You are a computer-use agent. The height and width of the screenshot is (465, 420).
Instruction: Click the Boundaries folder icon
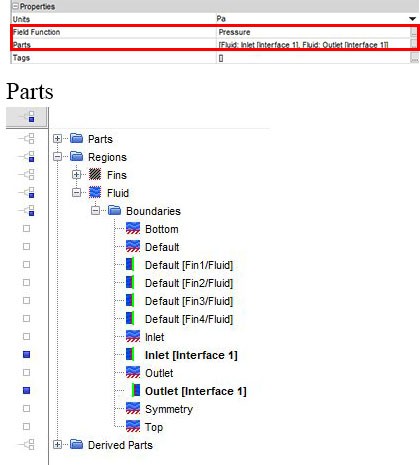pos(115,210)
